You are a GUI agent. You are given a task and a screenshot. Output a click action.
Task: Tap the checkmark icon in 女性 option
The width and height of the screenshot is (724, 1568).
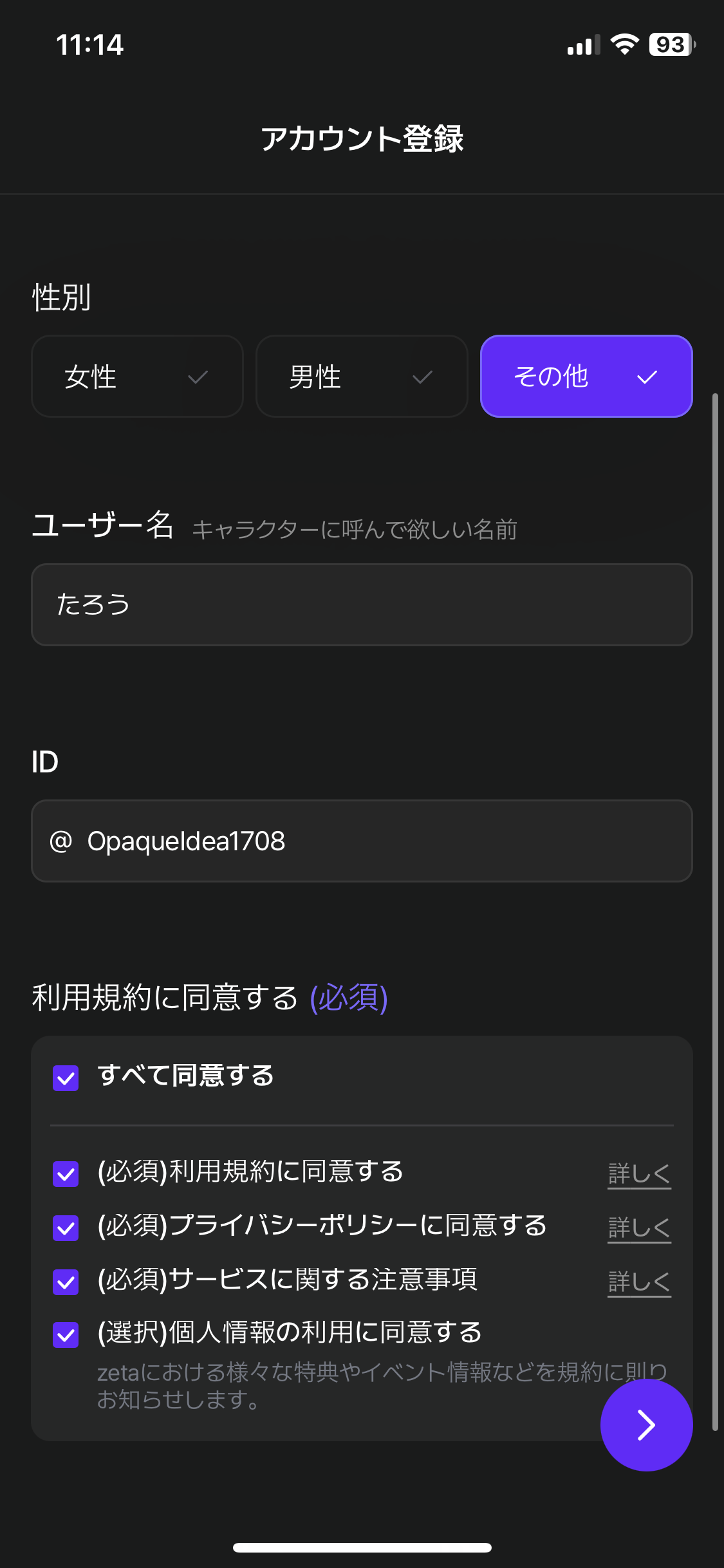[x=198, y=377]
